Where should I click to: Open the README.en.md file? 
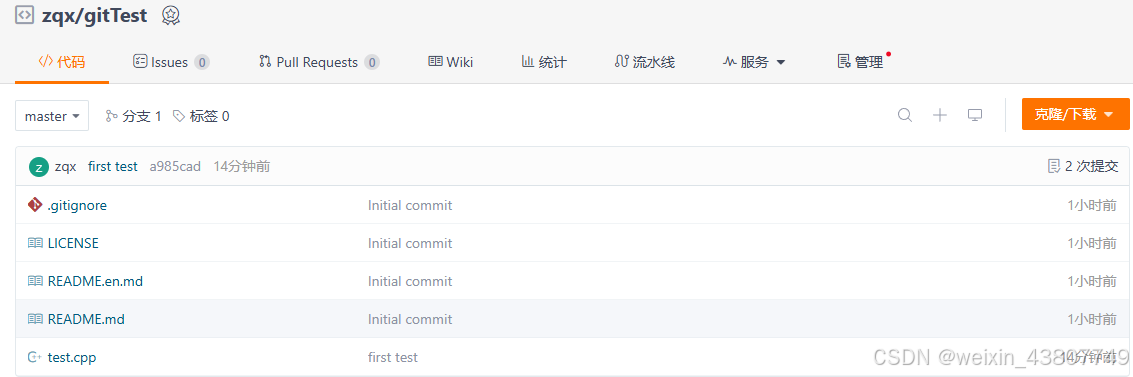95,281
